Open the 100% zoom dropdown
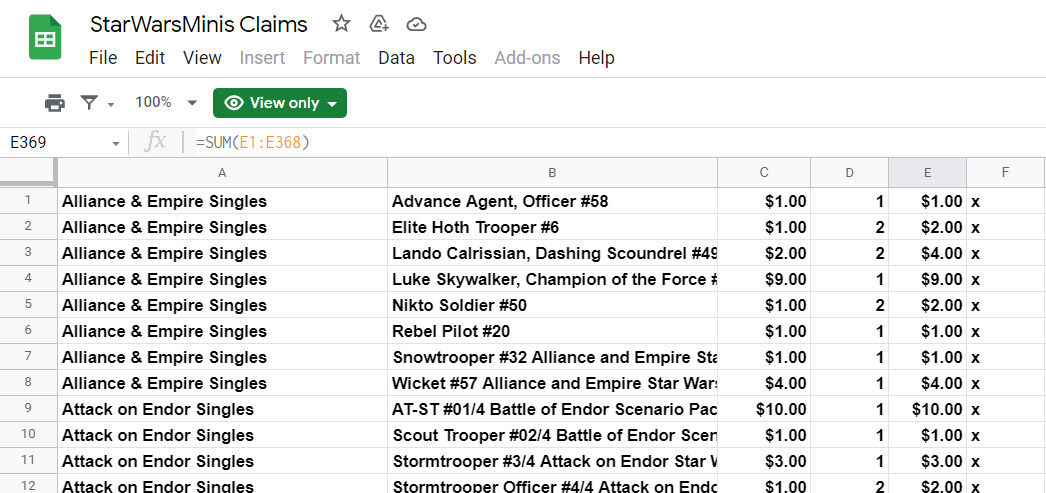 pos(166,103)
